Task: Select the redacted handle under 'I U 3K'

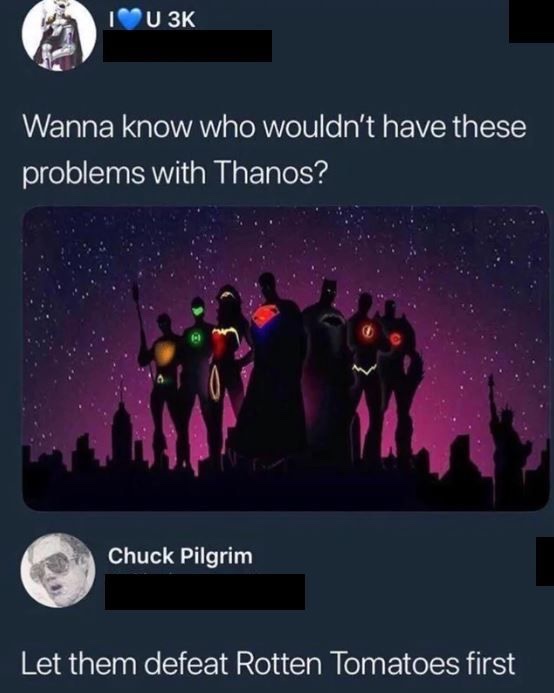Action: 187,46
